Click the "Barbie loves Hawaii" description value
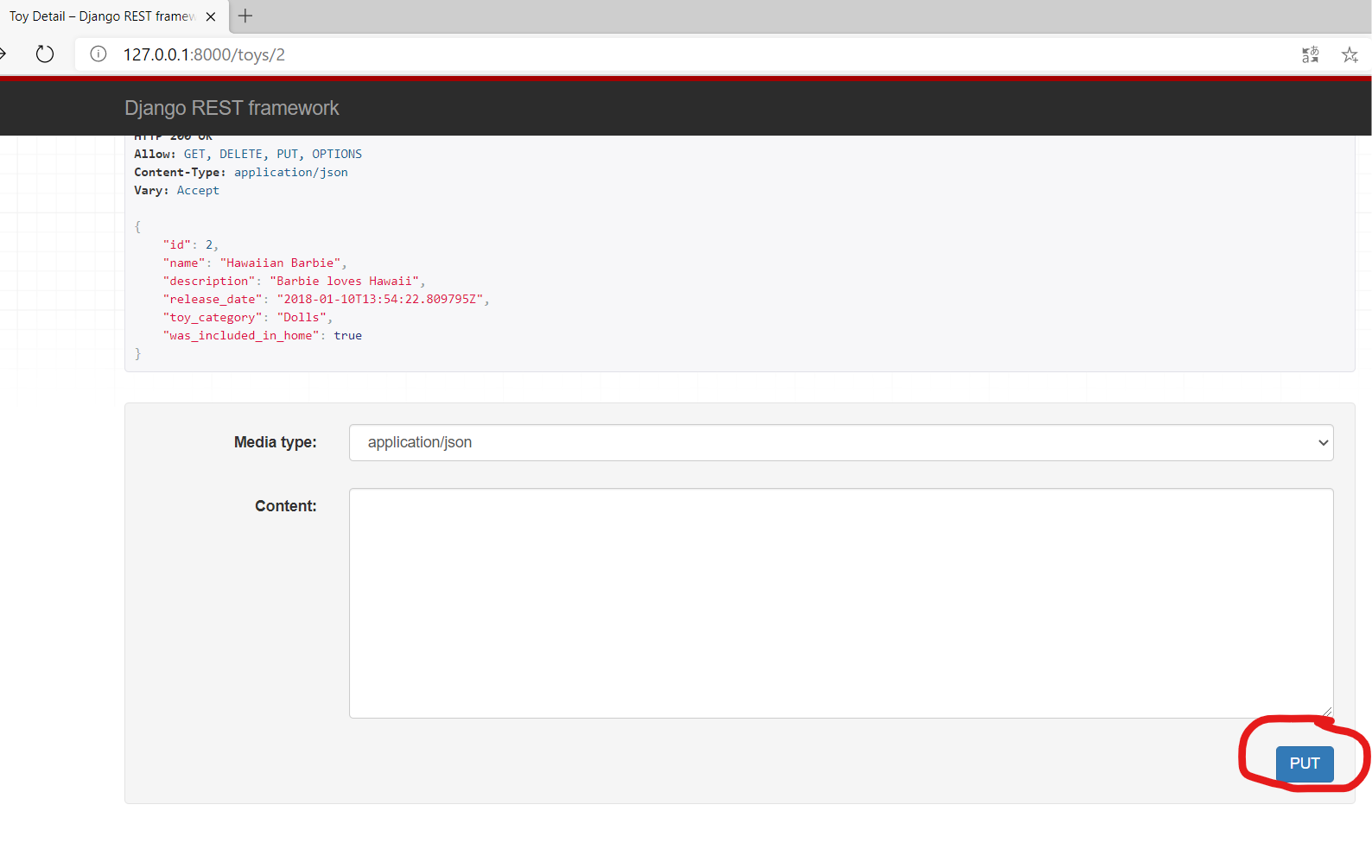This screenshot has width=1372, height=868. pyautogui.click(x=344, y=281)
